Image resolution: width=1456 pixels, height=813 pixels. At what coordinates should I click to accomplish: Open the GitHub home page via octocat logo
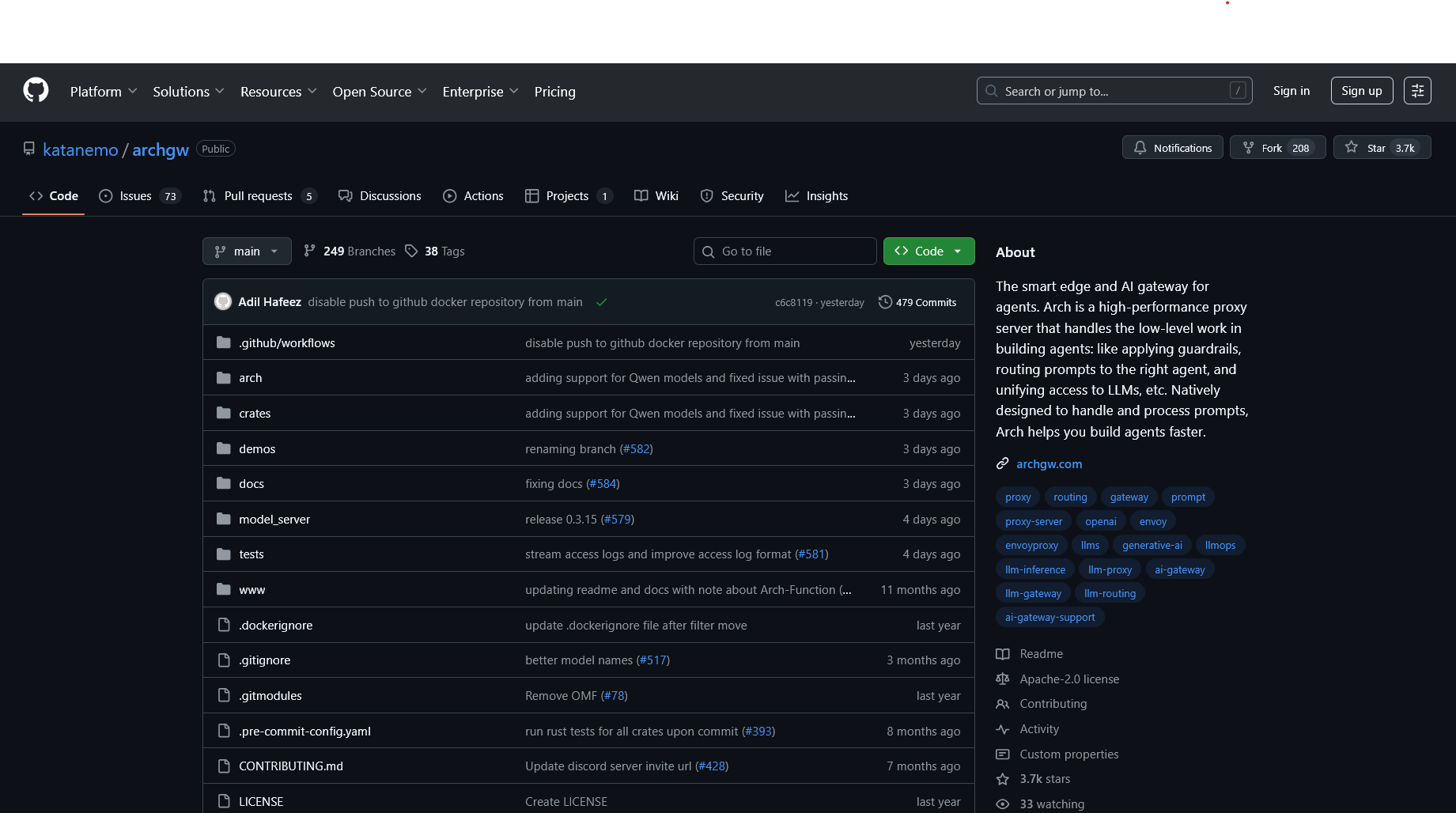tap(35, 90)
